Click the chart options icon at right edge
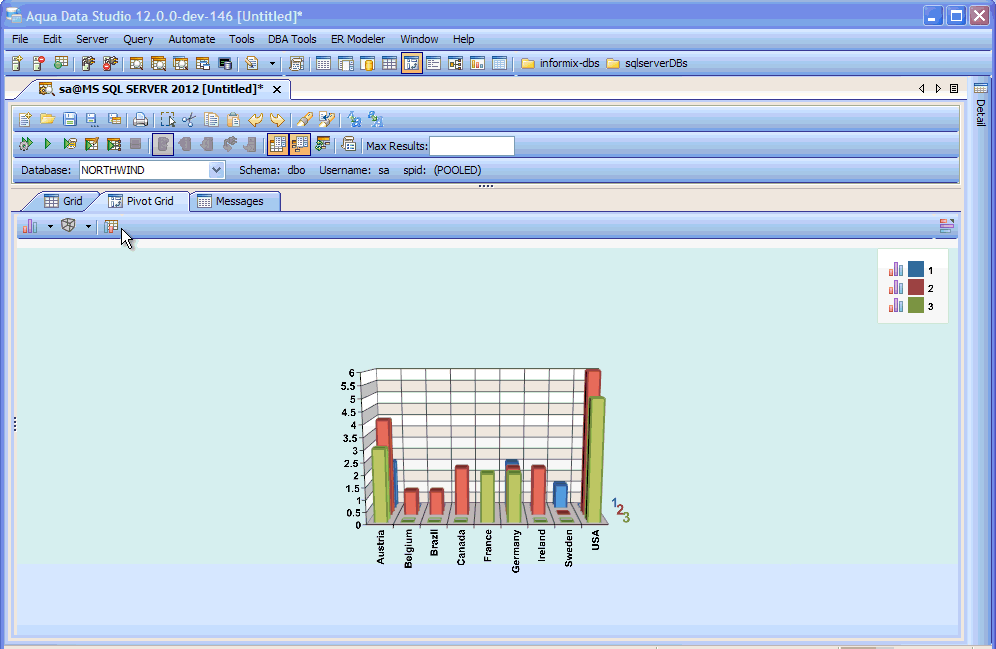The width and height of the screenshot is (996, 649). click(x=946, y=226)
